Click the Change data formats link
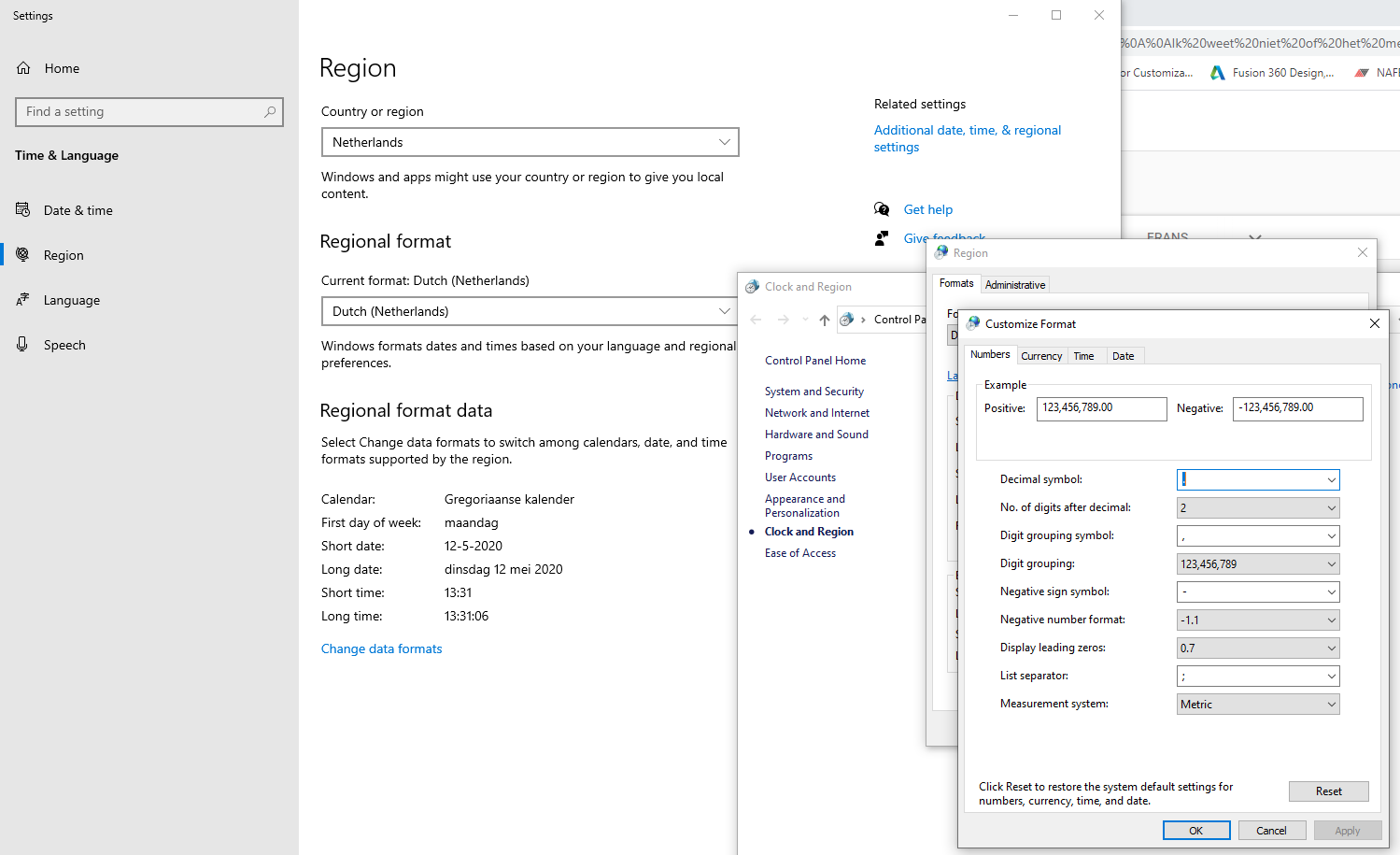 tap(381, 648)
